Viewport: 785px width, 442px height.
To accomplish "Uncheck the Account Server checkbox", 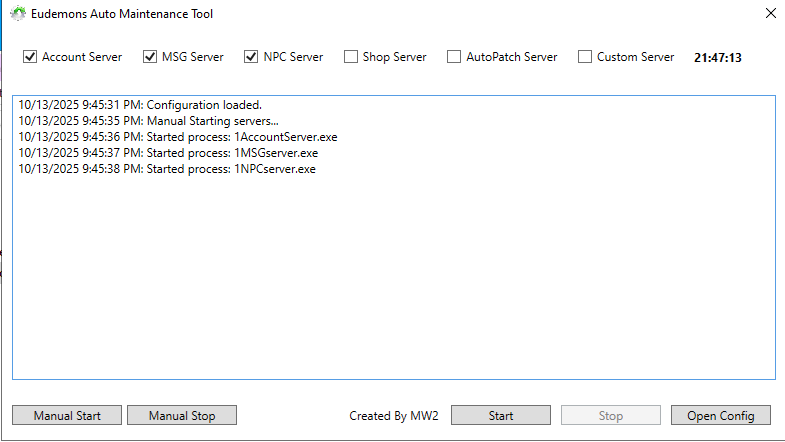I will pos(30,57).
